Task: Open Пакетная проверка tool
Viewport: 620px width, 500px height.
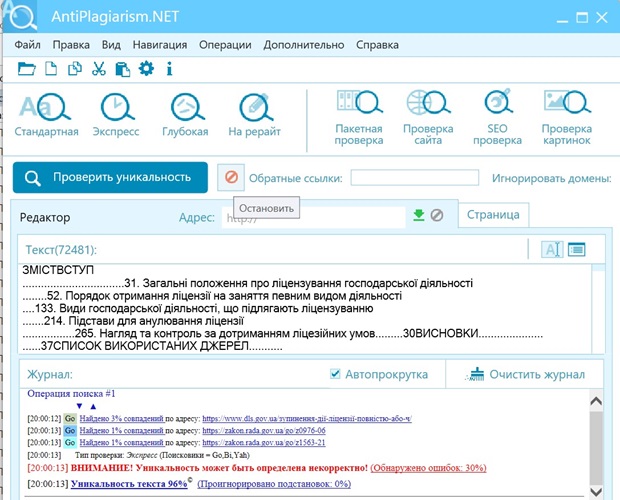Action: coord(359,118)
